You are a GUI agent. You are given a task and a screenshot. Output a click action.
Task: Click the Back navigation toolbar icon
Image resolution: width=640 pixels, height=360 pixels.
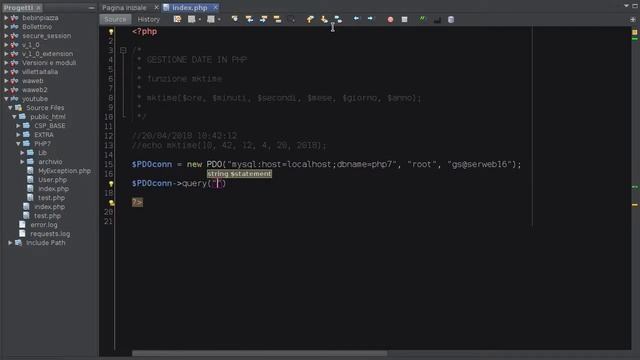coord(191,19)
